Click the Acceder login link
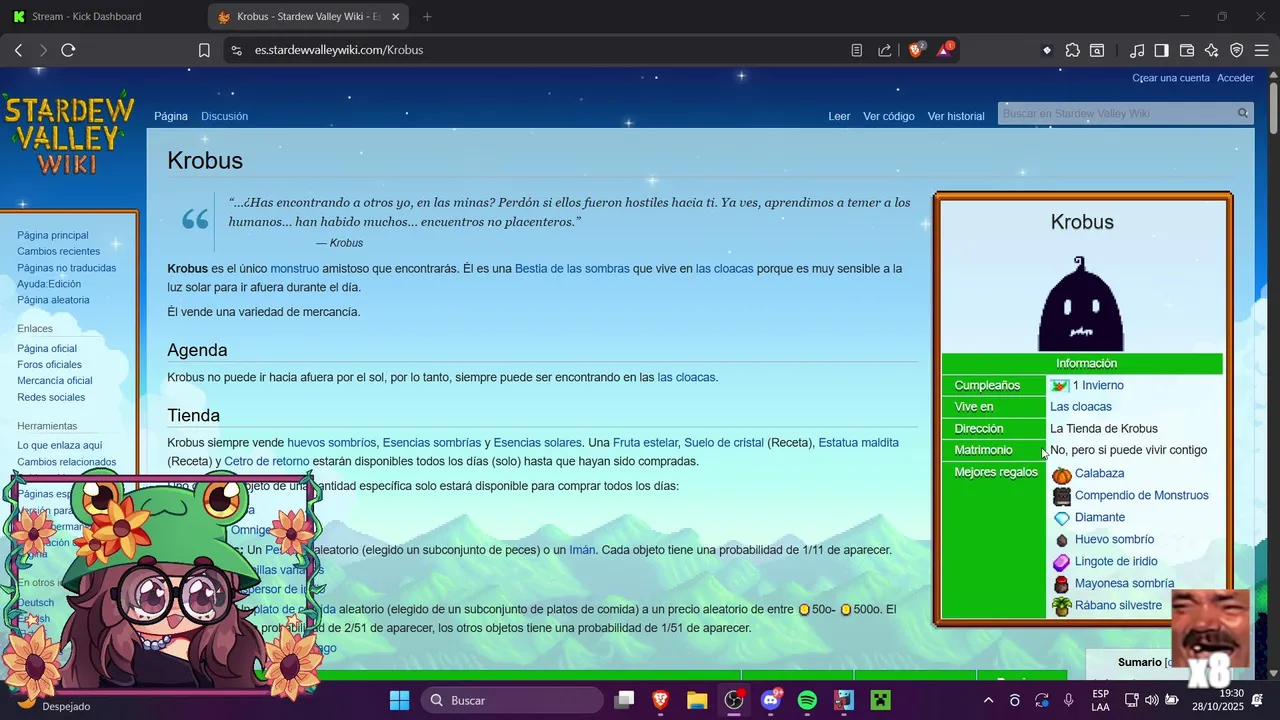 tap(1235, 78)
